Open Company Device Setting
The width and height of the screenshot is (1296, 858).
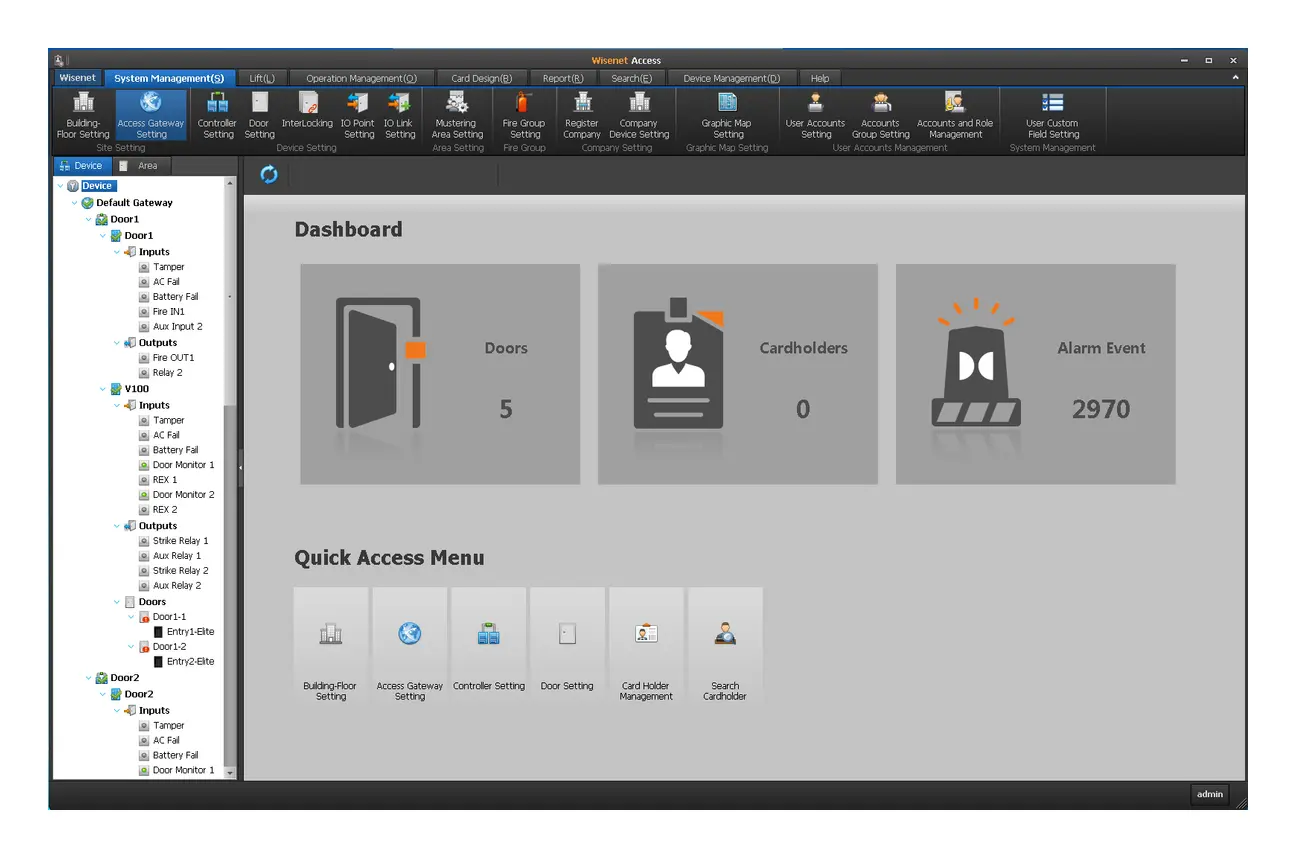click(x=639, y=116)
